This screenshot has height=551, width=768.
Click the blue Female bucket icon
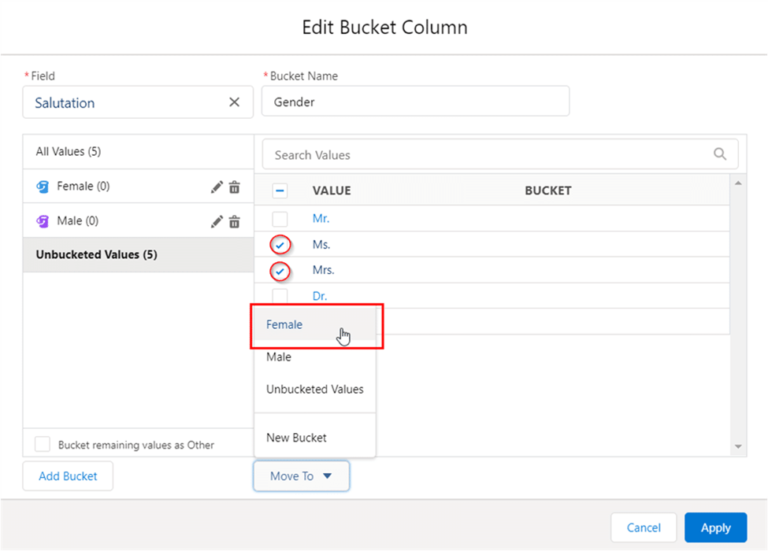43,187
